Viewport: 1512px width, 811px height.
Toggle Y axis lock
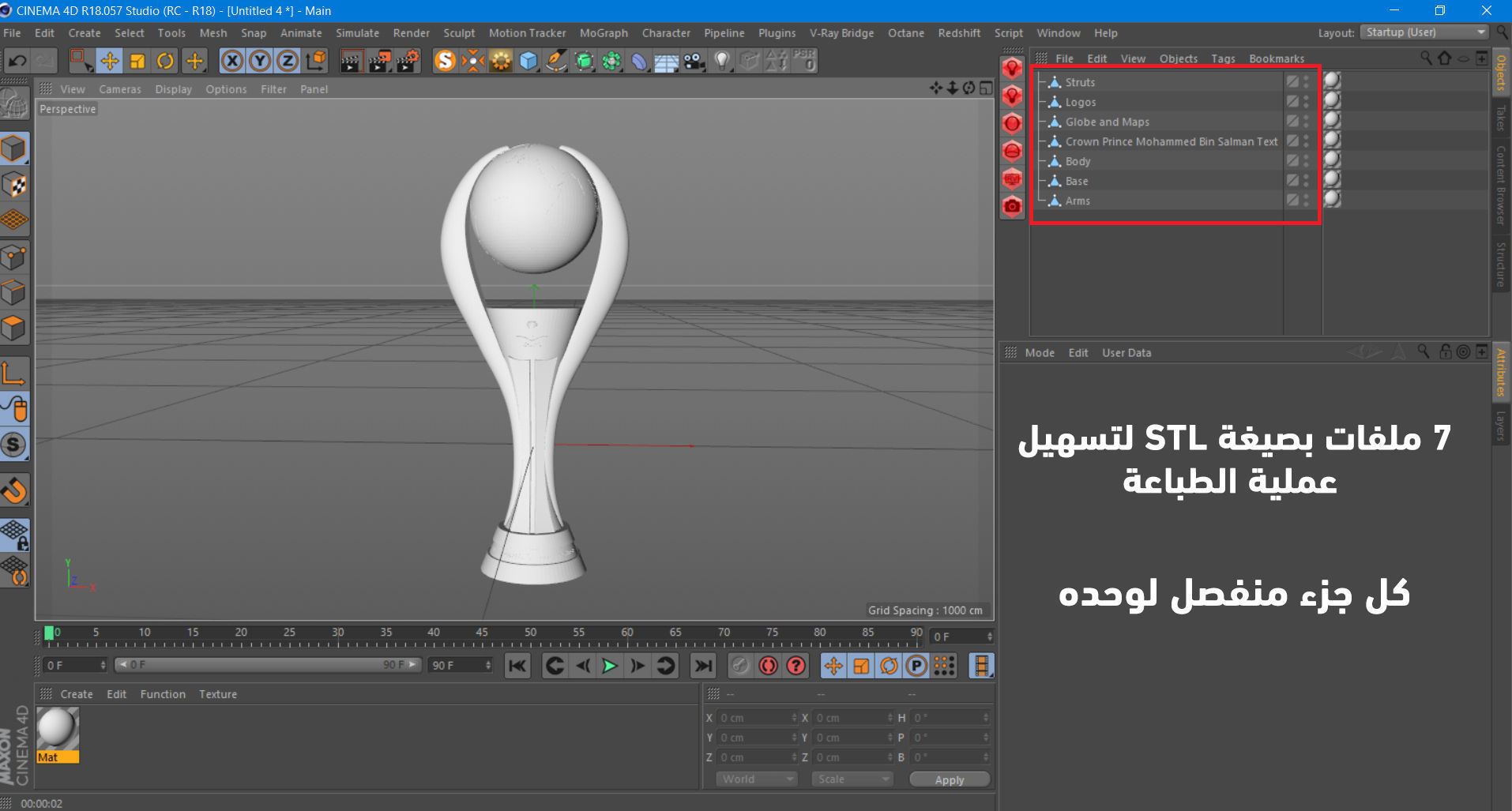260,61
